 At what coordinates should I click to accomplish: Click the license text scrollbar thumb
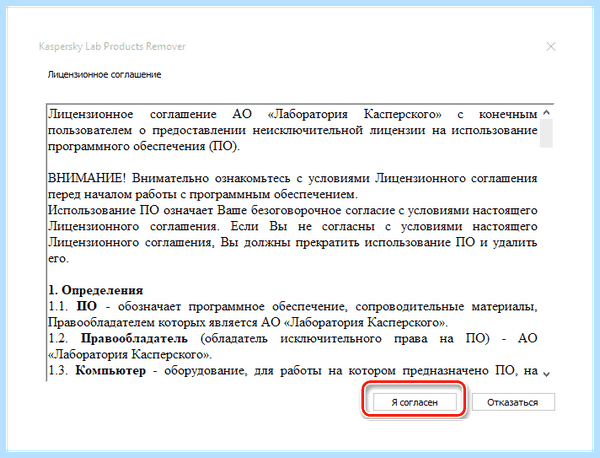(546, 133)
